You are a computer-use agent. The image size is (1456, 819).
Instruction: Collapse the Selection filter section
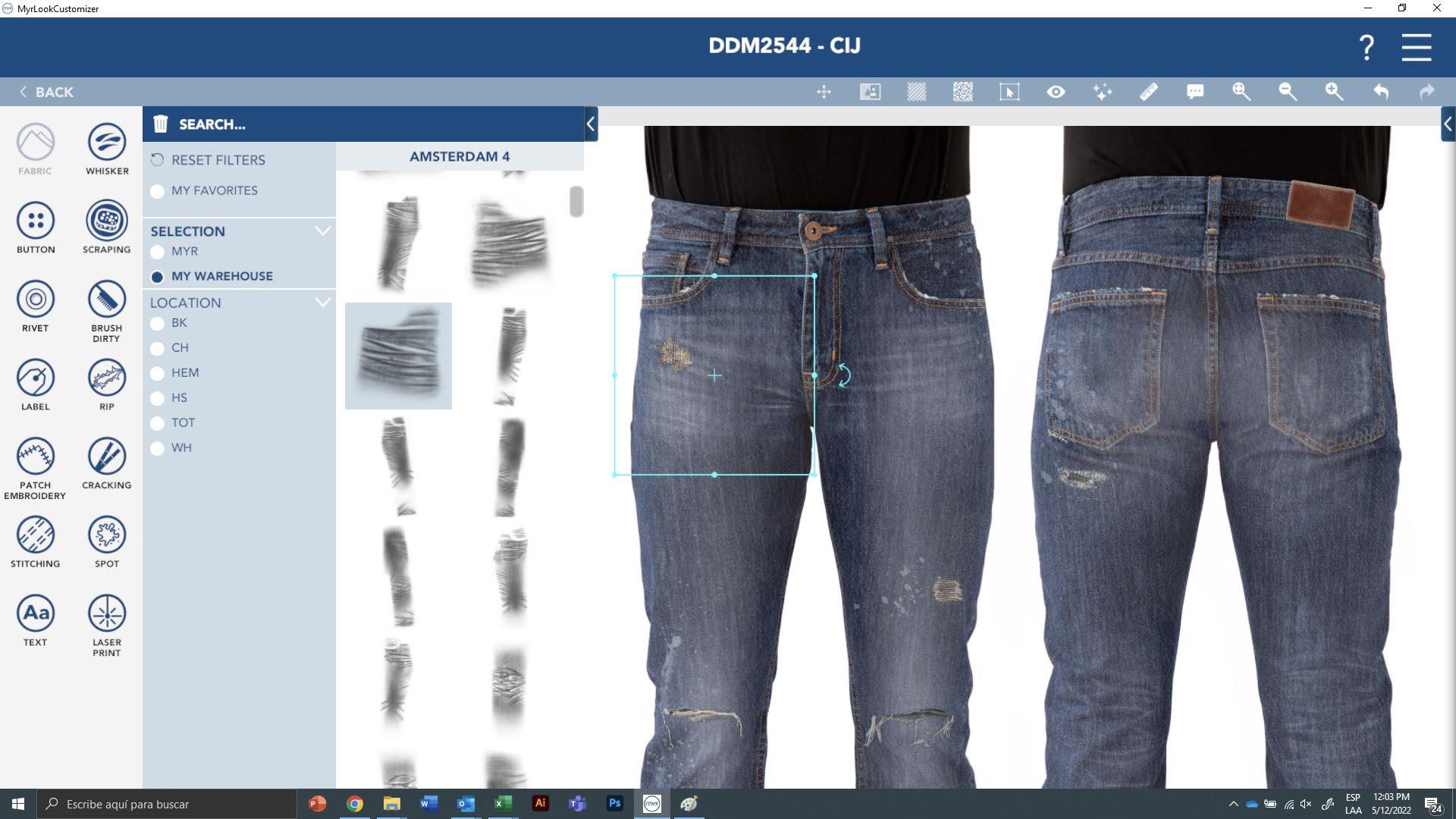[323, 231]
